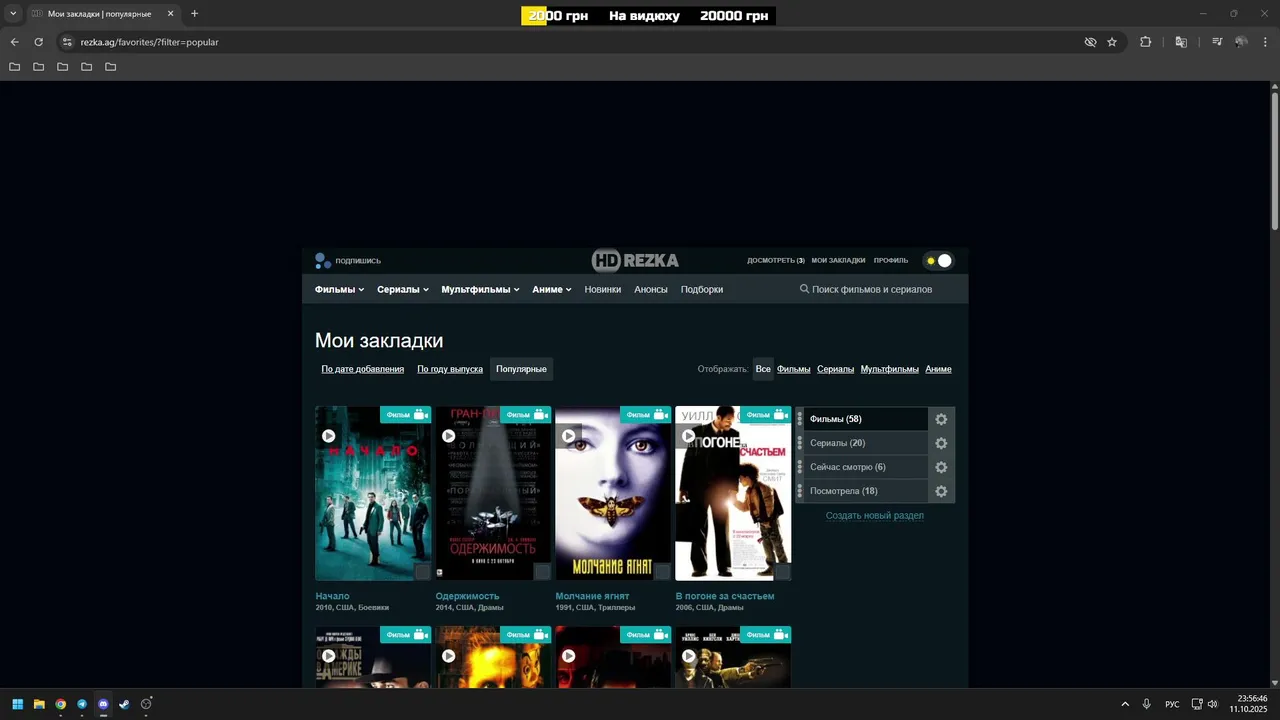Filter display by Сериалы link

[x=836, y=369]
